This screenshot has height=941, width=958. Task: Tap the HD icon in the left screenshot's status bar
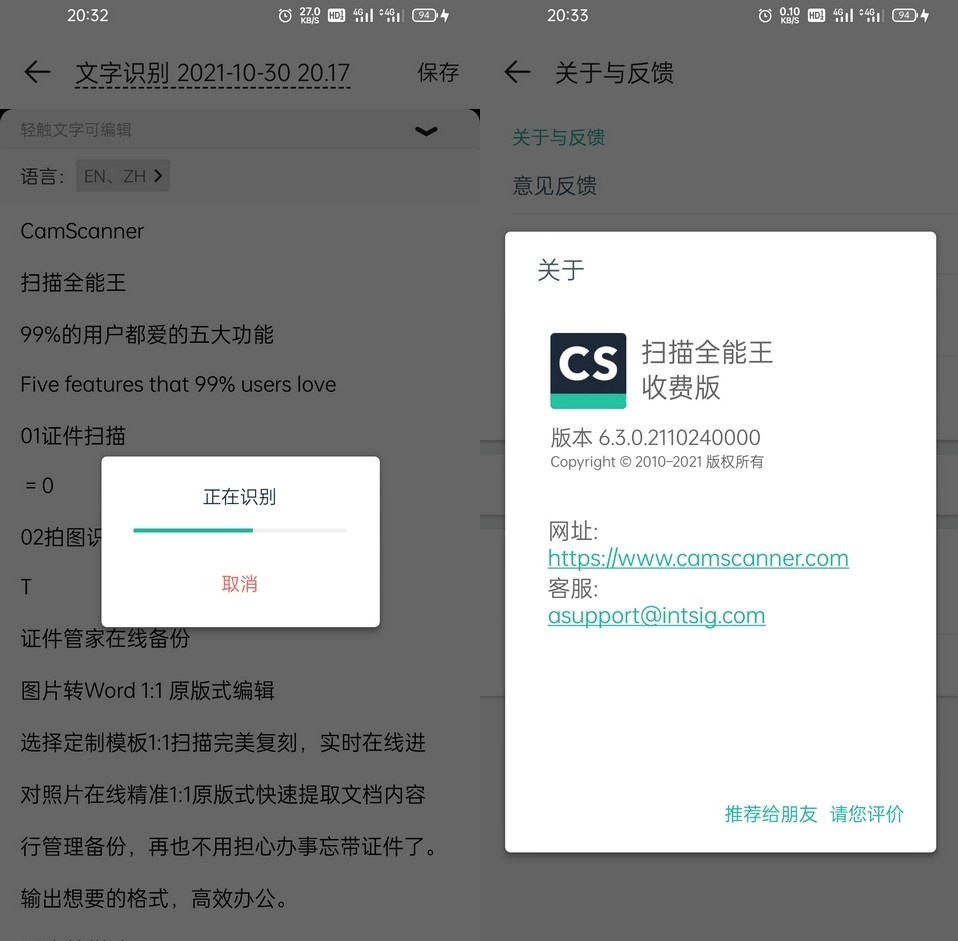(336, 15)
